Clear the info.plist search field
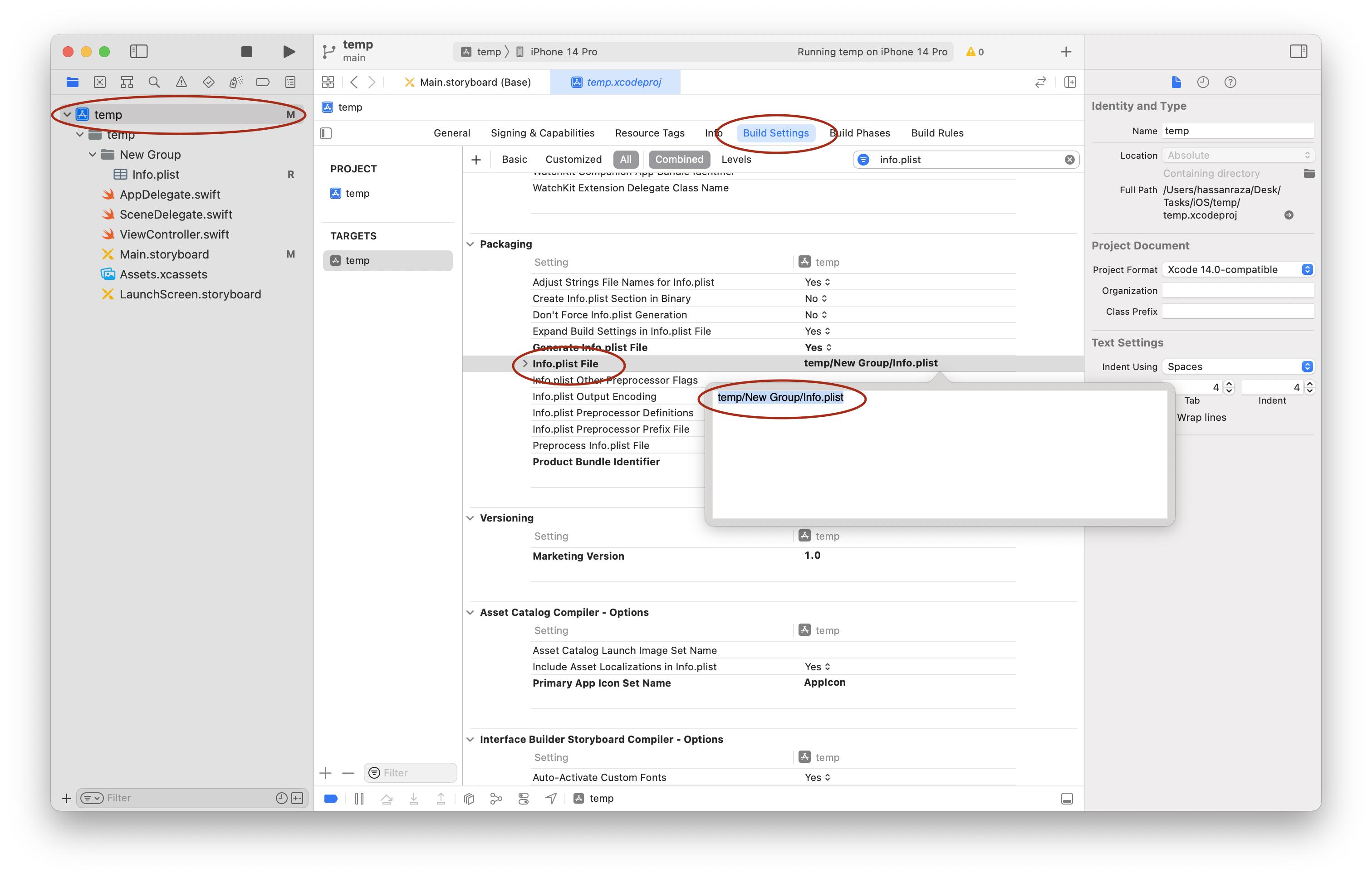This screenshot has width=1372, height=878. (x=1069, y=160)
